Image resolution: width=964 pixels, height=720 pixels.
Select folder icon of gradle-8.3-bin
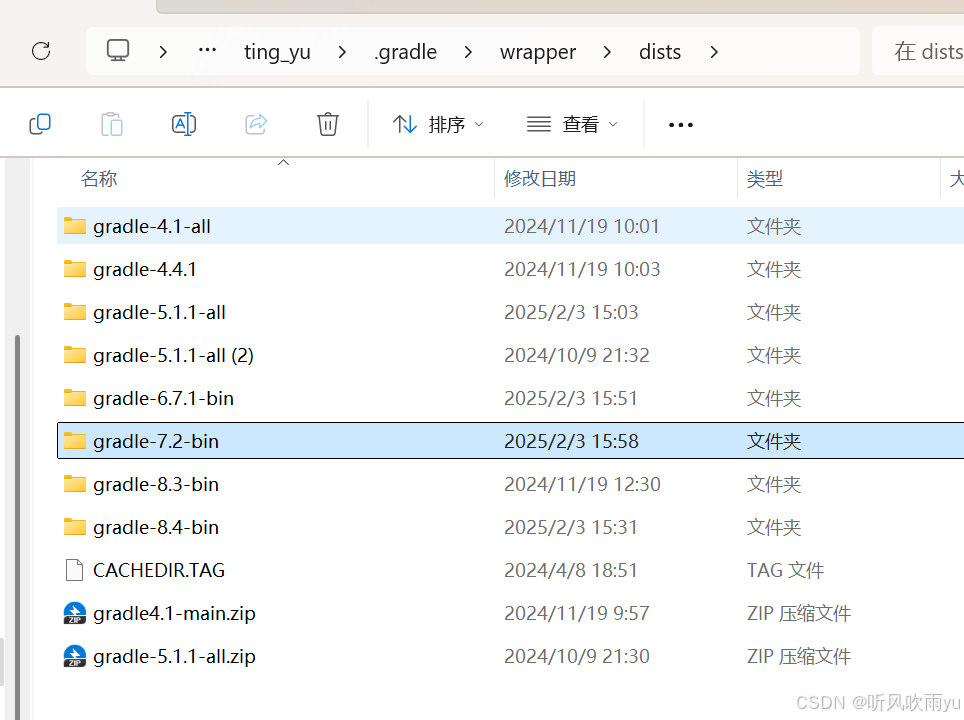pos(74,484)
